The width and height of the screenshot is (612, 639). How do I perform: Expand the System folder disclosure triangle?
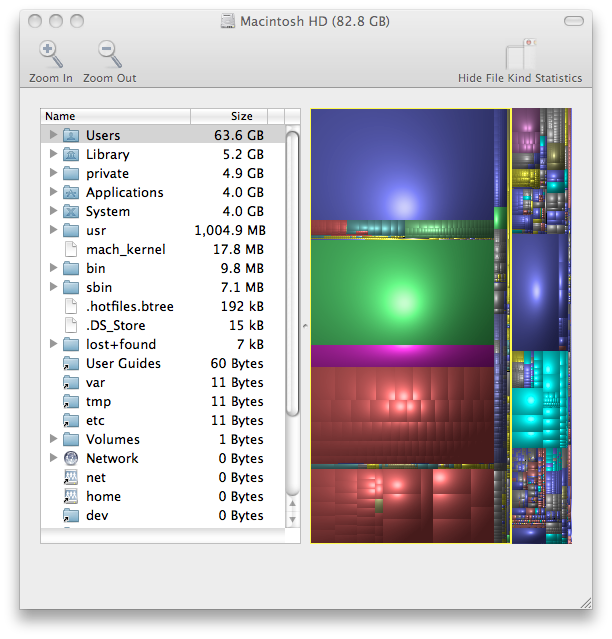point(53,211)
